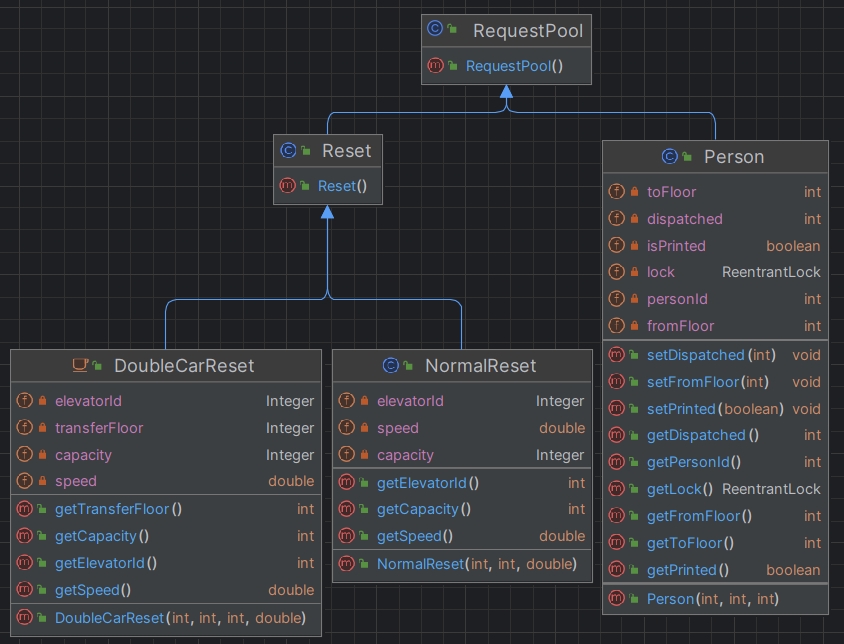Viewport: 844px width, 644px height.
Task: Select the speed field in DoubleCarReset
Action: [166, 481]
